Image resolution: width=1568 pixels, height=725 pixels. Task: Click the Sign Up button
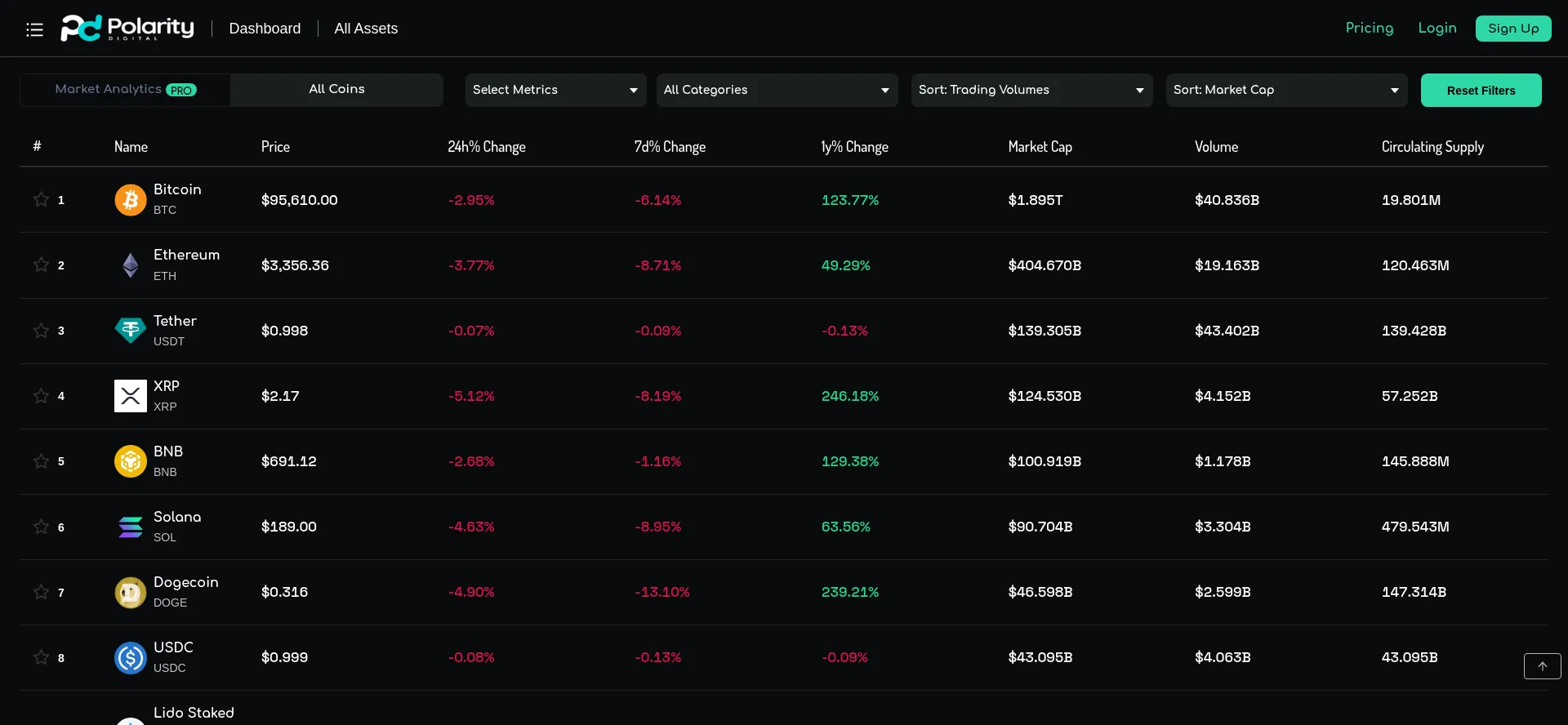[x=1513, y=29]
